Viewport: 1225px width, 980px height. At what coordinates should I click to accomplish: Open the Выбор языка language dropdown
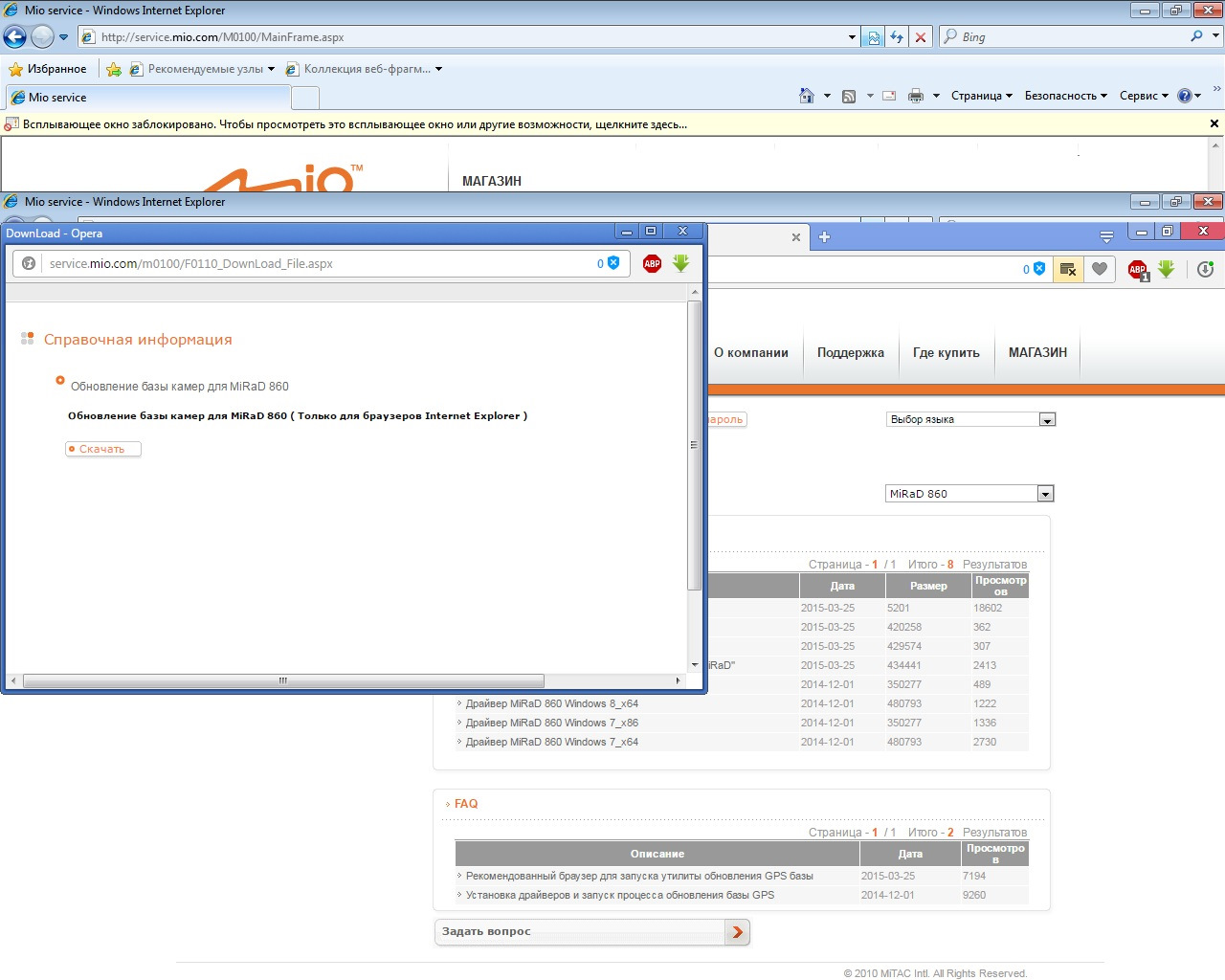click(x=1047, y=420)
